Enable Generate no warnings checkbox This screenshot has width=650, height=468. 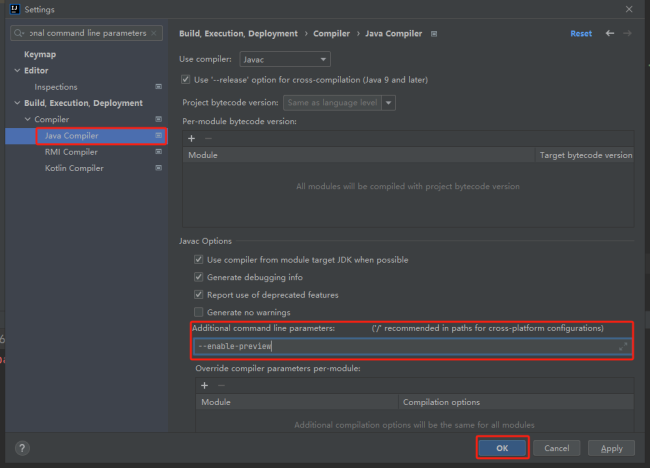[x=199, y=312]
